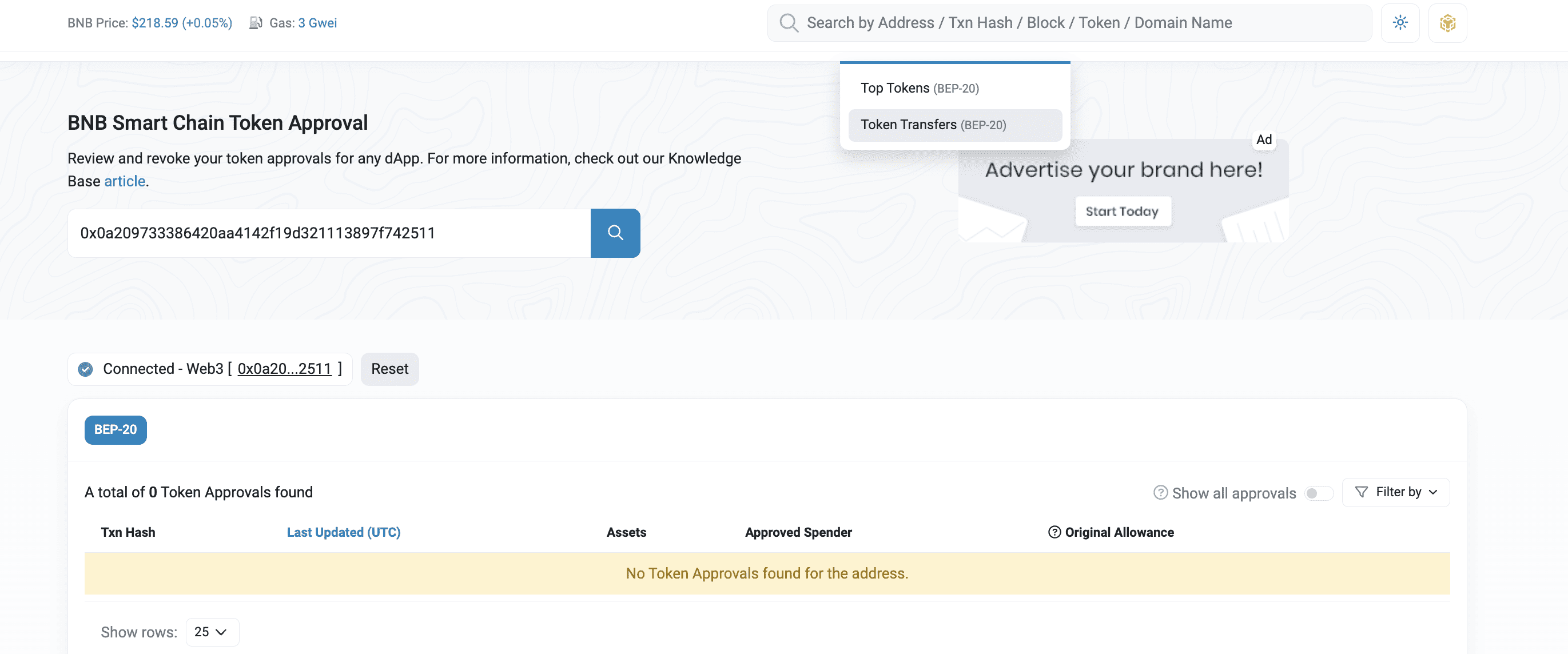The width and height of the screenshot is (1568, 654).
Task: Open the connected 0x0a20...2511 address link
Action: click(284, 369)
